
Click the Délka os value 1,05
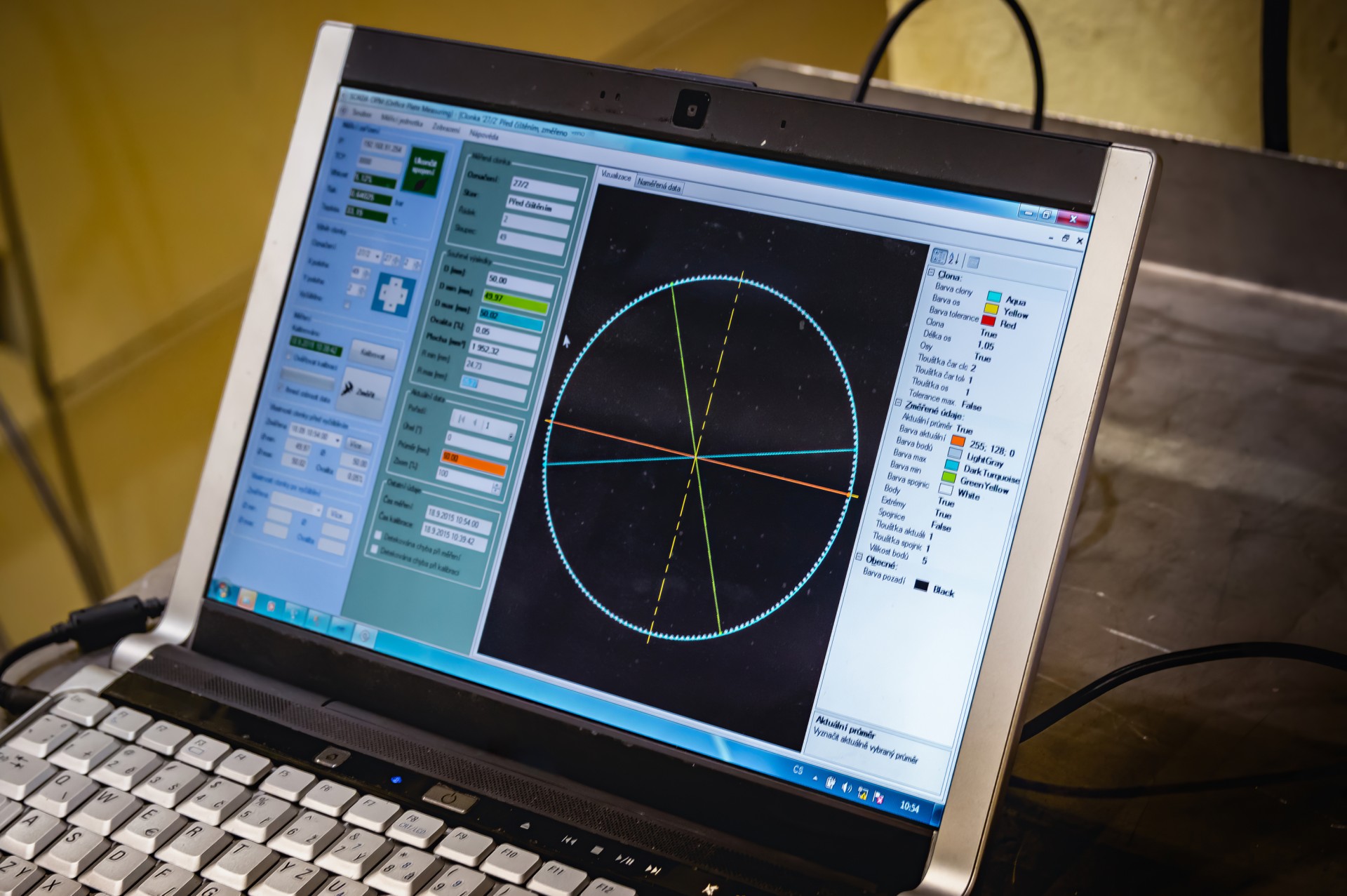coord(986,346)
